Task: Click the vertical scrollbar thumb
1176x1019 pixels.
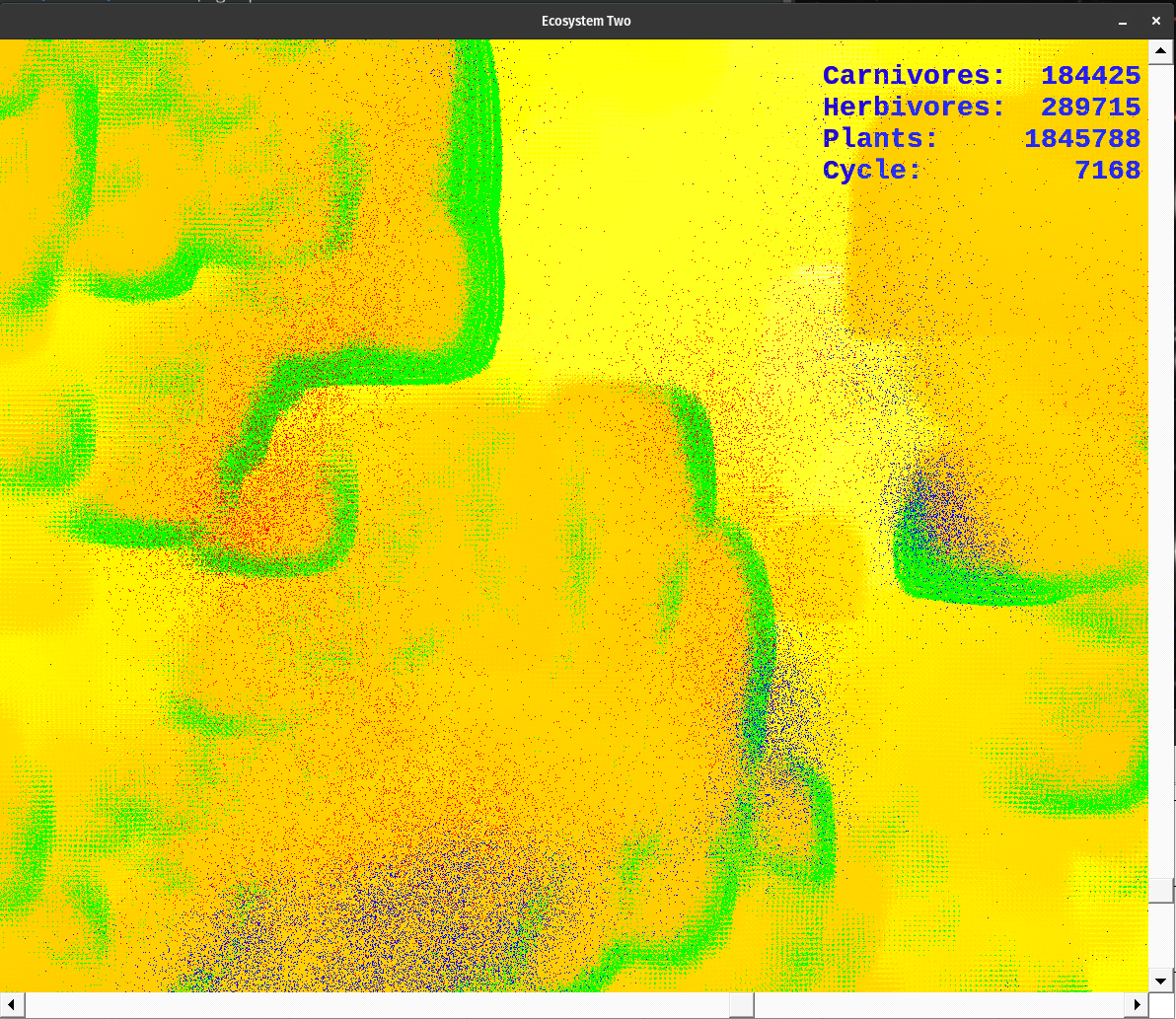Action: pyautogui.click(x=1160, y=888)
